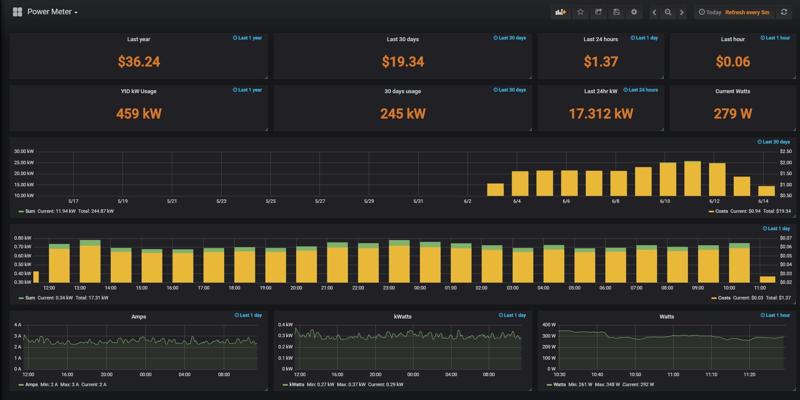Shift time range forward with right arrow

click(x=682, y=12)
